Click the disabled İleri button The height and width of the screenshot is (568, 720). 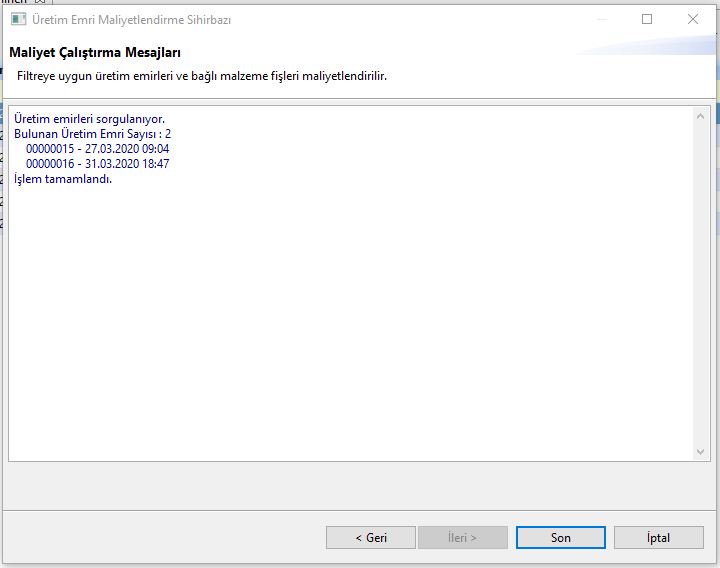click(462, 537)
